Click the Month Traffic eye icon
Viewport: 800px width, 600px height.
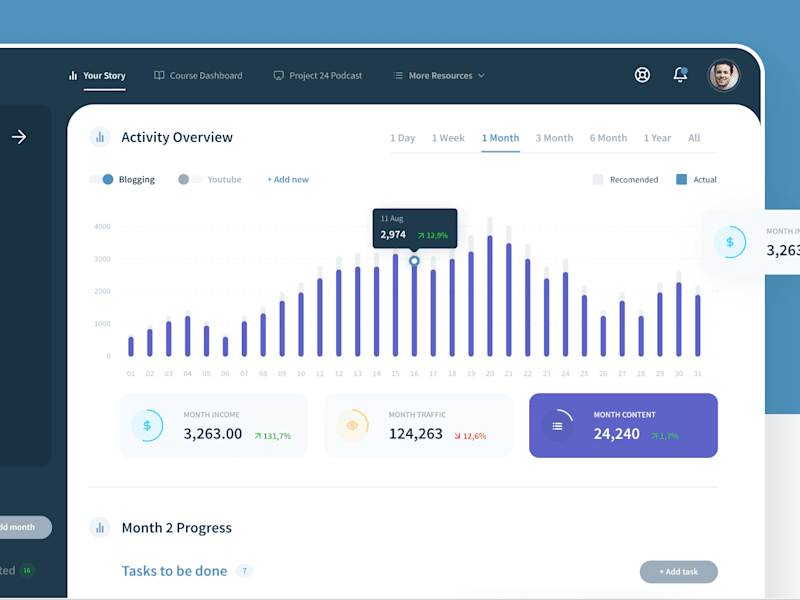pyautogui.click(x=352, y=426)
